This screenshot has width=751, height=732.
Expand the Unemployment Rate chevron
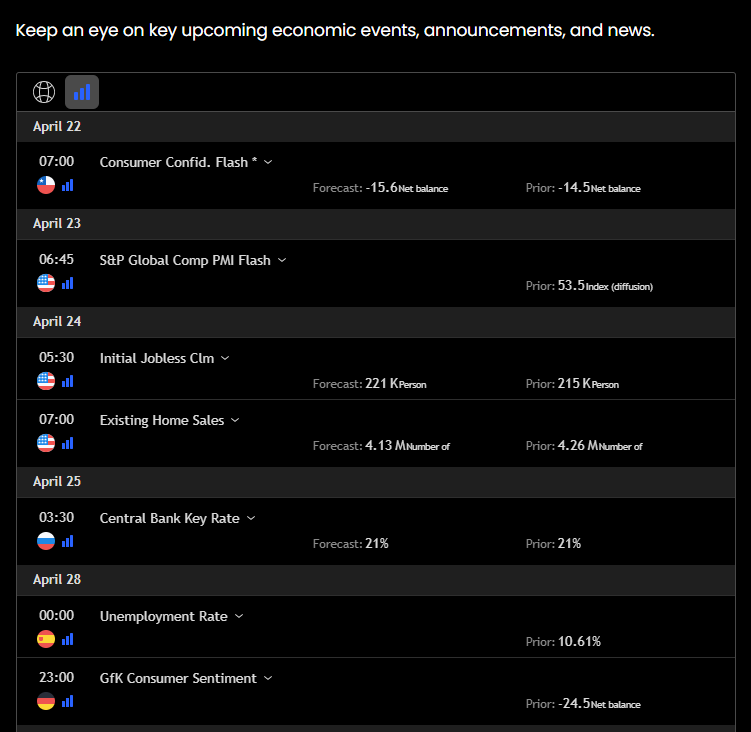click(x=239, y=616)
